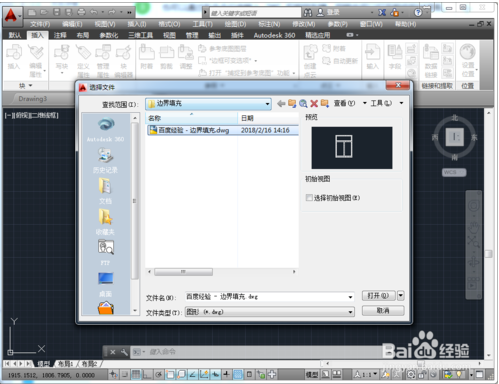This screenshot has height=384, width=499.
Task: Click the Save quick access icon
Action: [x=57, y=13]
